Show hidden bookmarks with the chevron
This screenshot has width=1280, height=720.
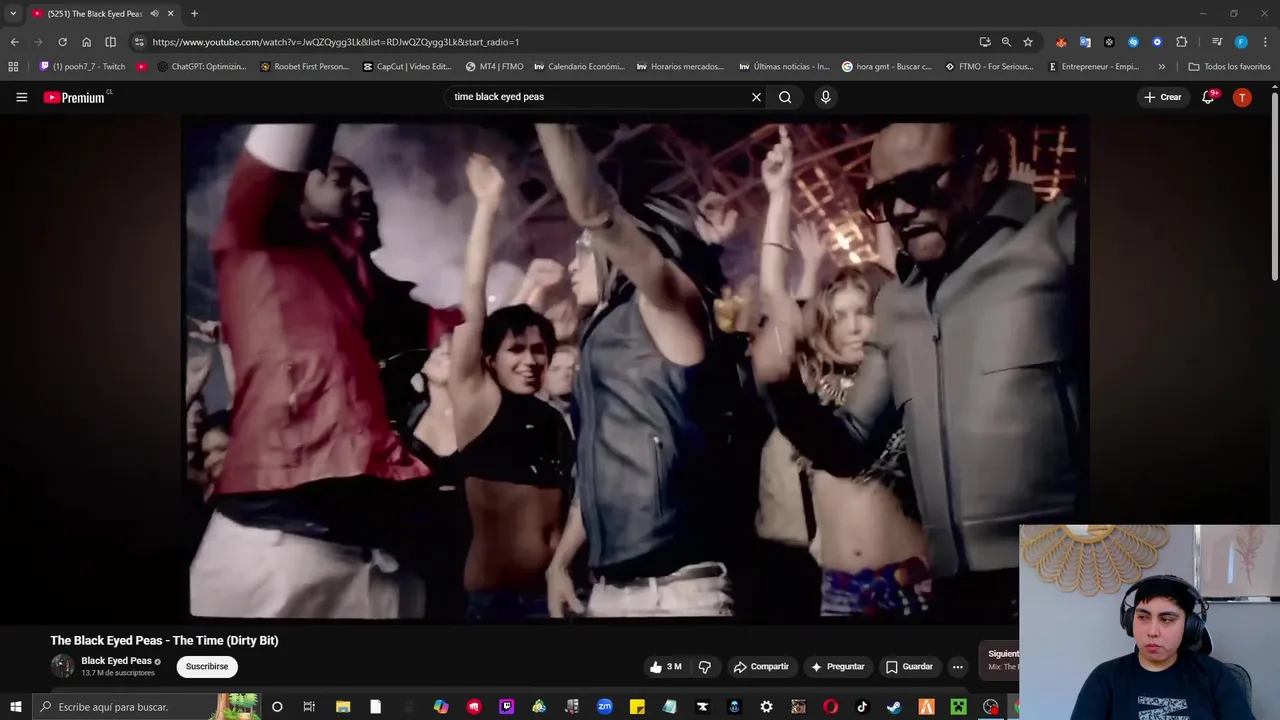click(x=1161, y=67)
